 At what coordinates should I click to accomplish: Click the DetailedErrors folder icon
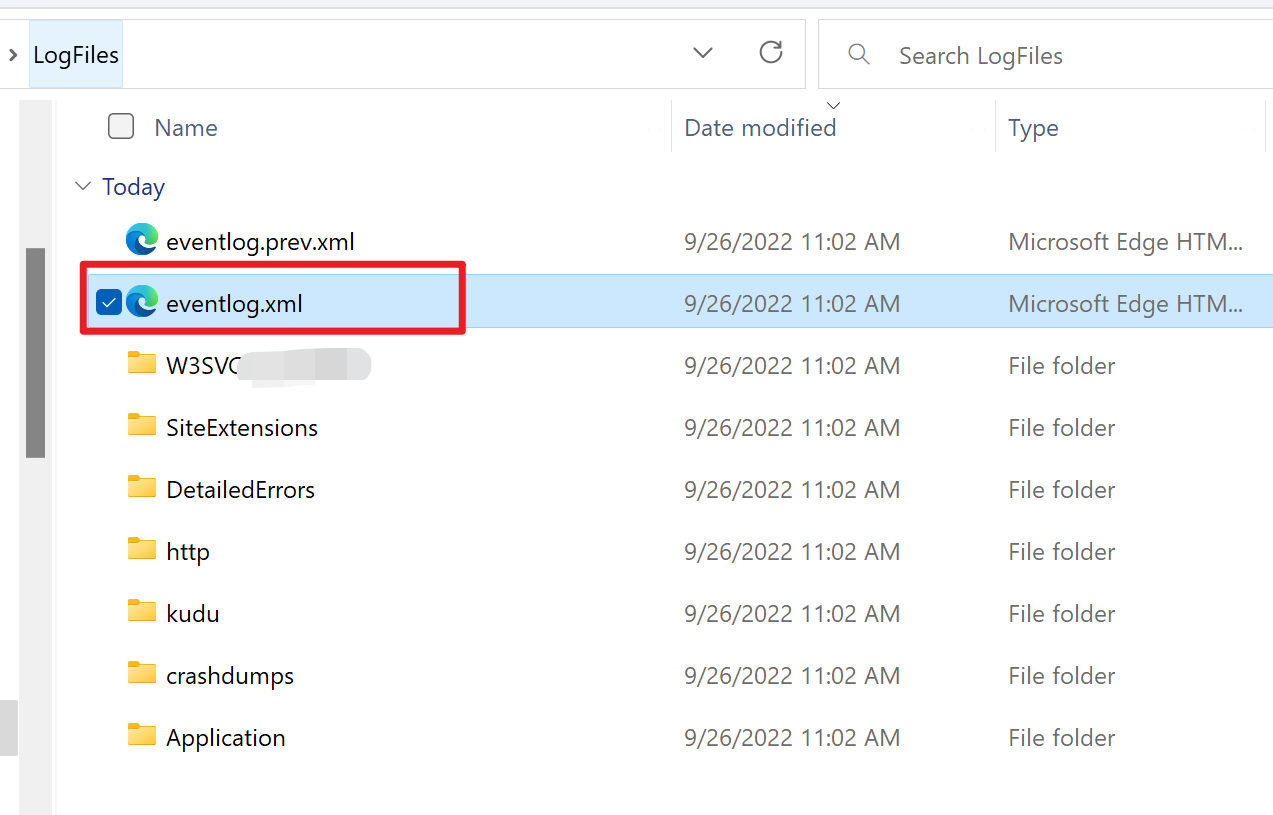142,489
